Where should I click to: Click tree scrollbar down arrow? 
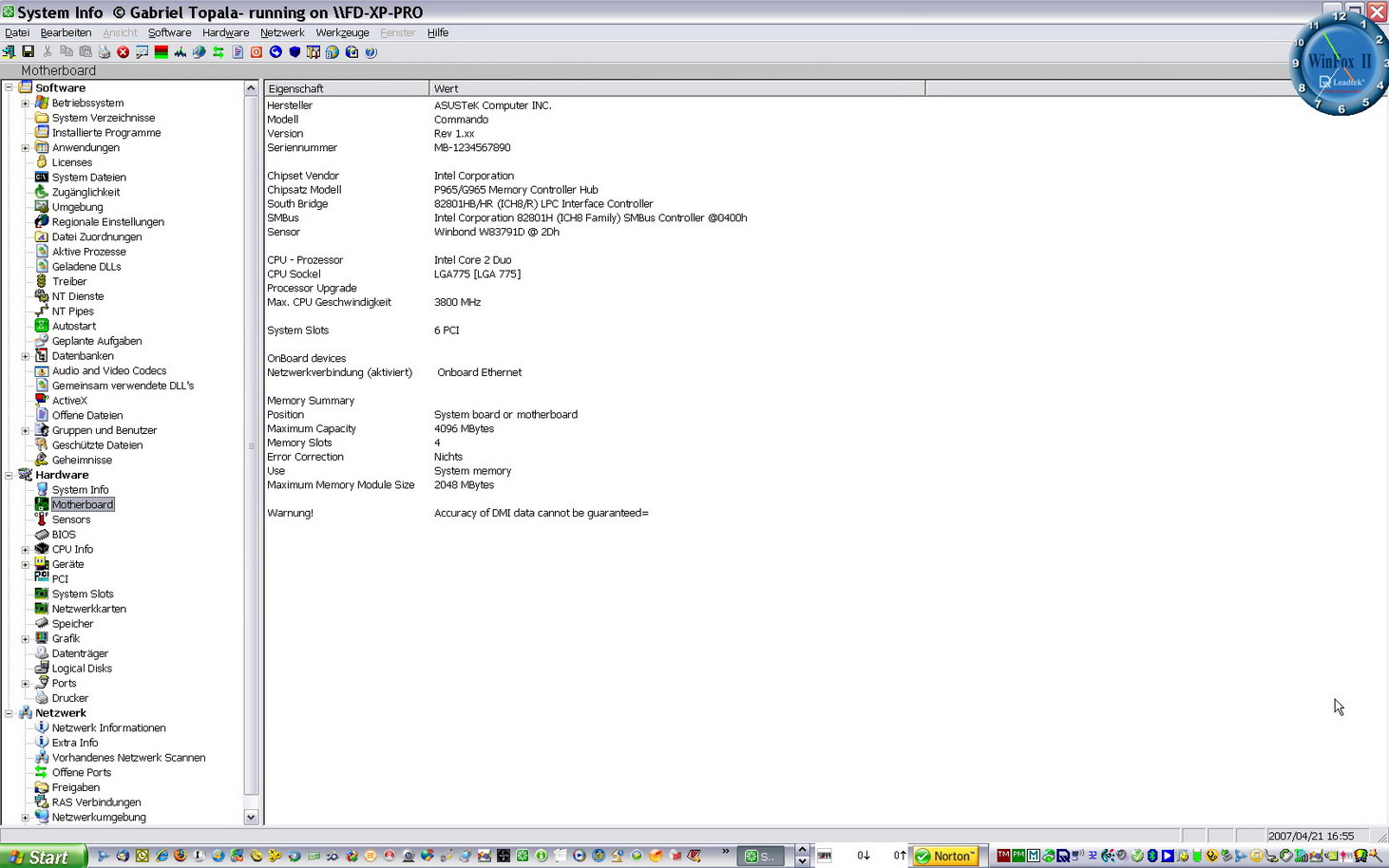(251, 817)
